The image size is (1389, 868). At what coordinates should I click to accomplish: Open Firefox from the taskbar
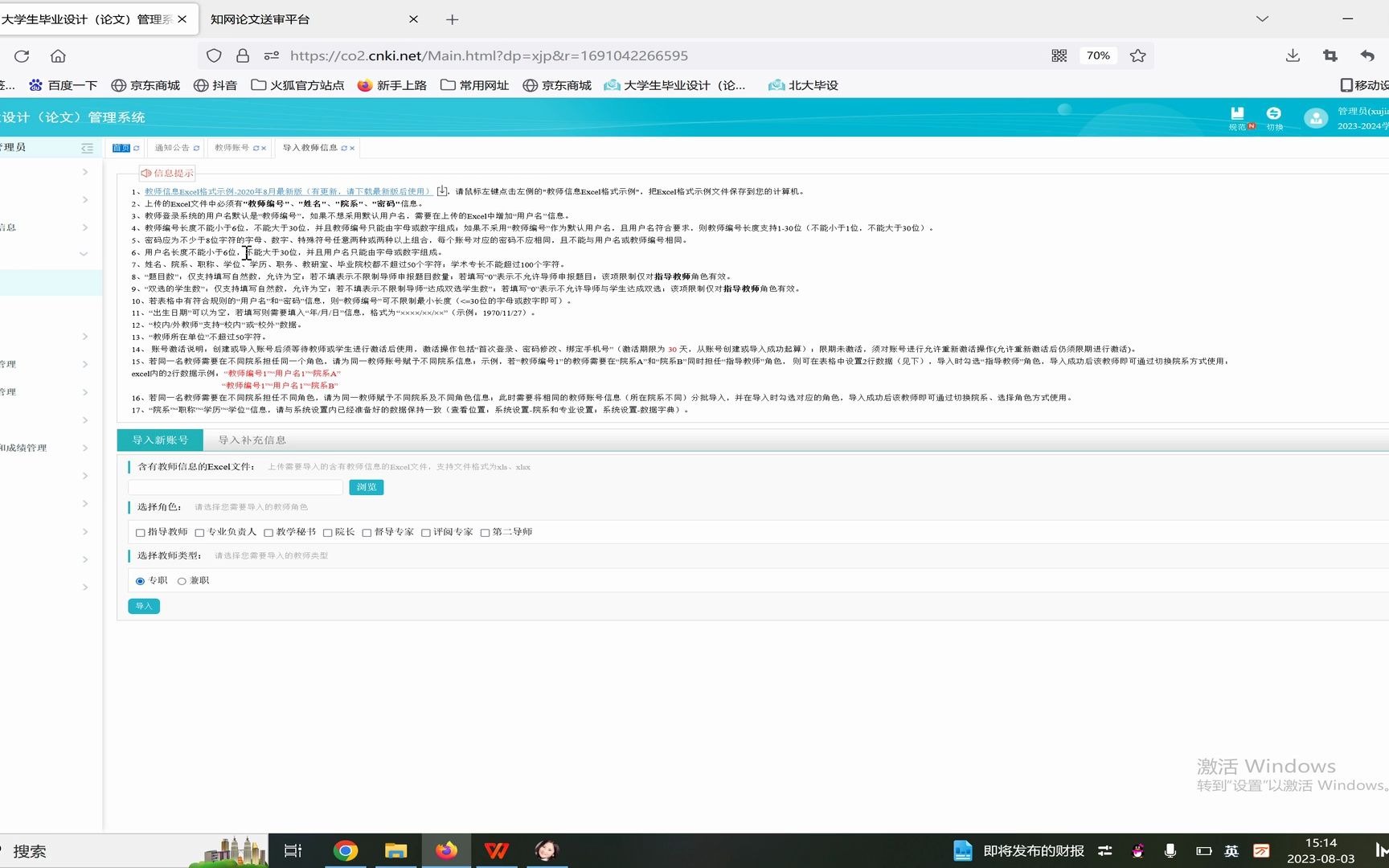(446, 850)
